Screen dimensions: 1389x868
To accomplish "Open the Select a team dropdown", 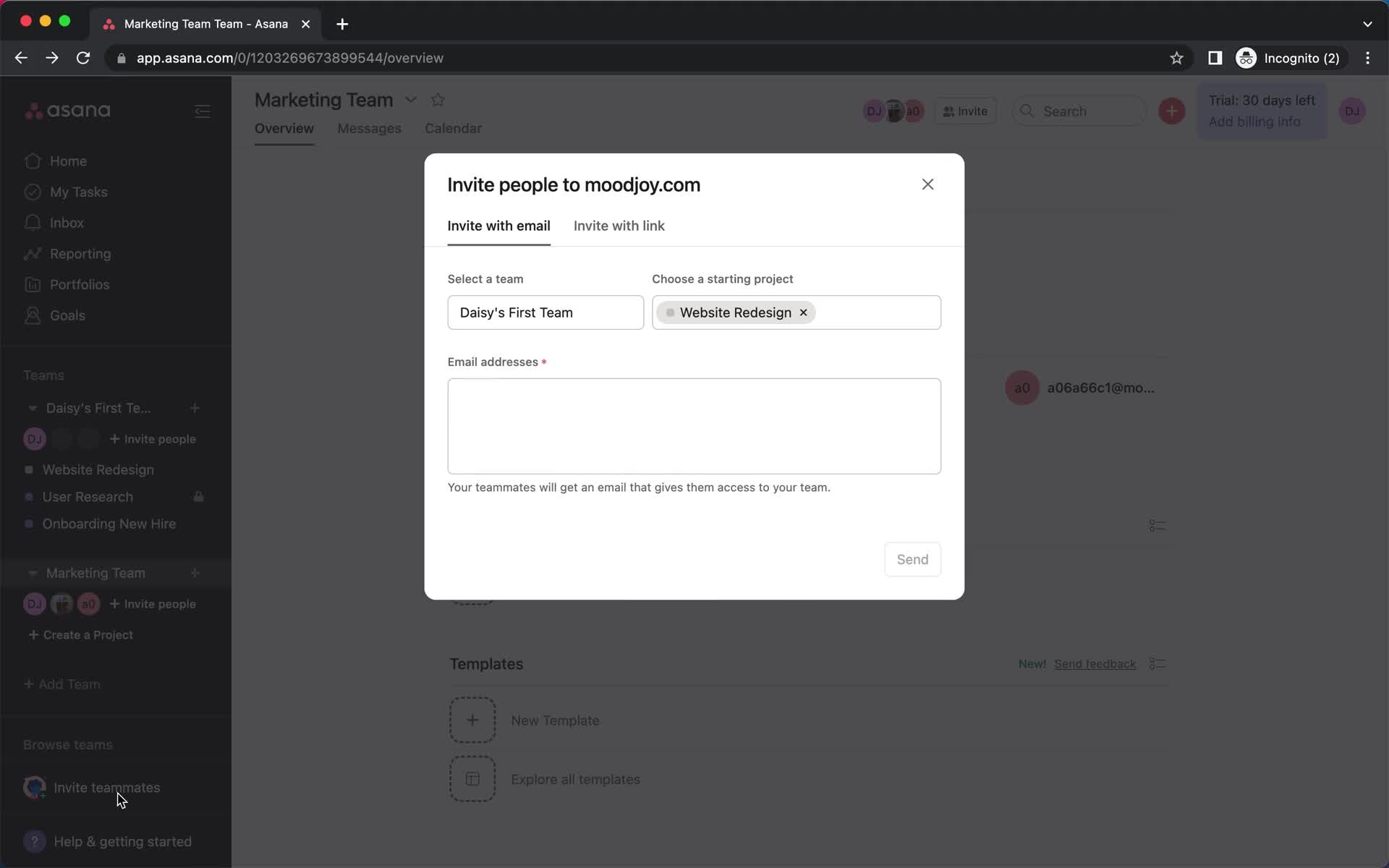I will 545,312.
